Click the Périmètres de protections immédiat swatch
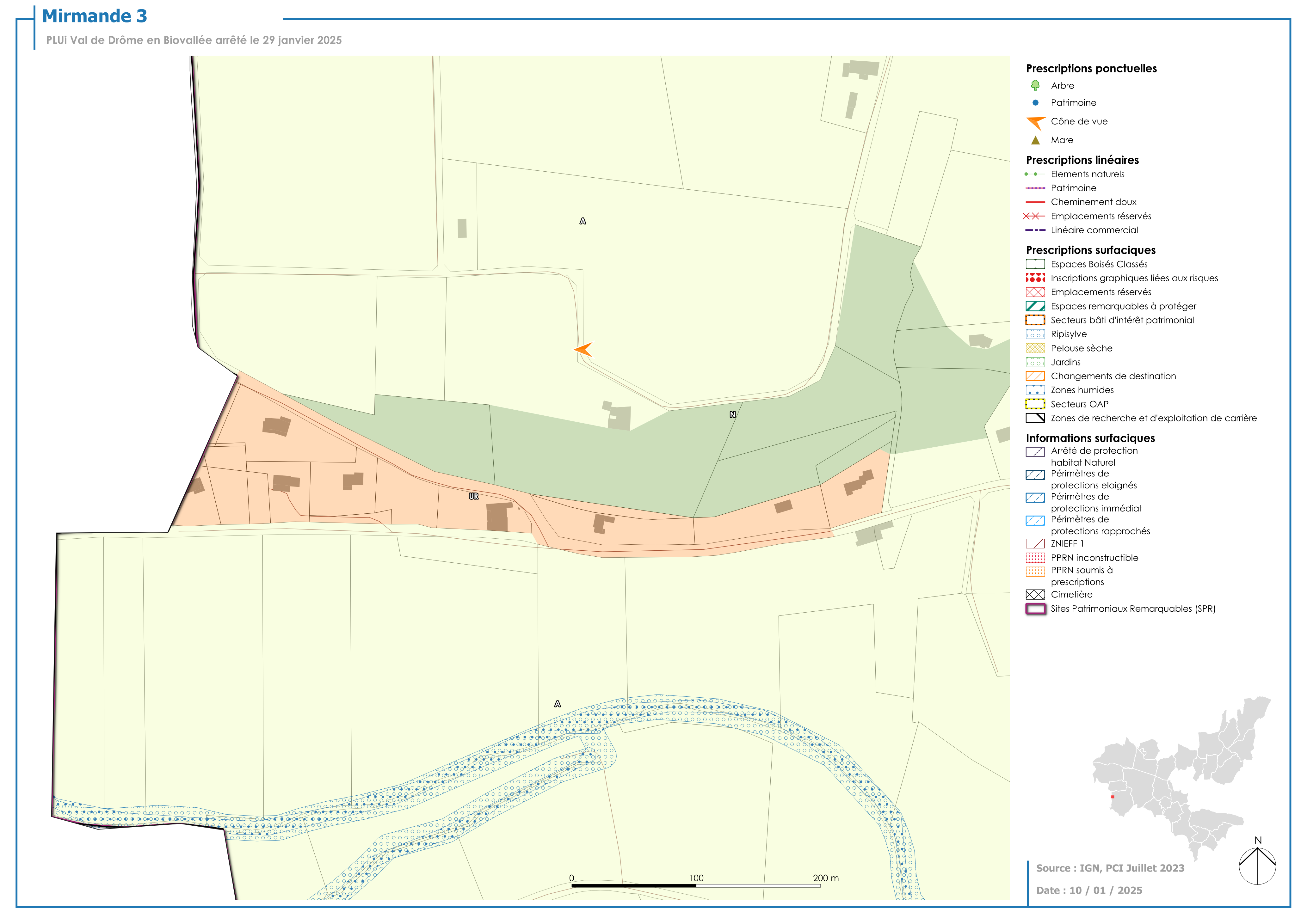This screenshot has width=1307, height=924. coord(1035,498)
